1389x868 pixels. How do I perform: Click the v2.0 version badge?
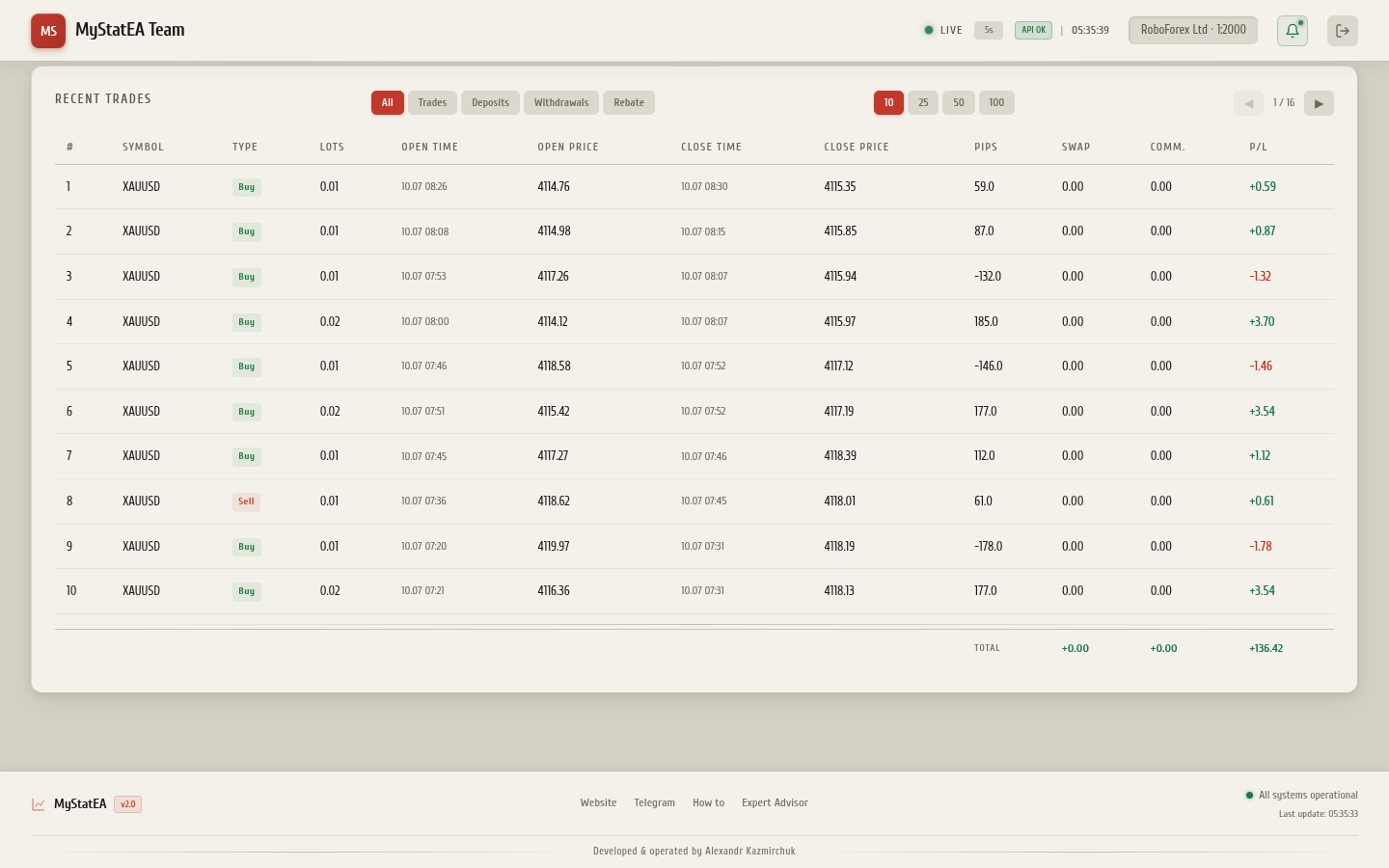(127, 804)
